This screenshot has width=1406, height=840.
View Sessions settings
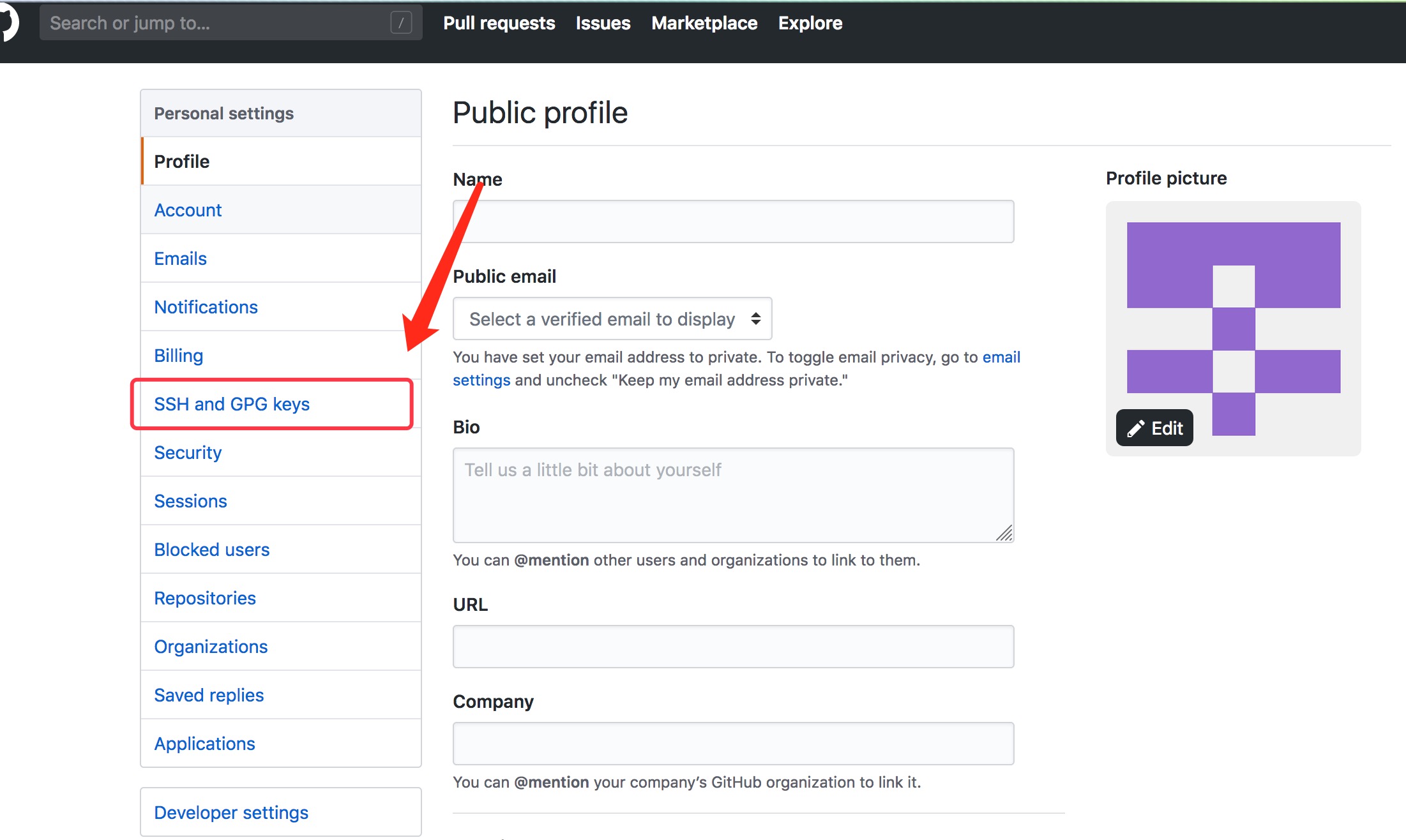point(281,501)
